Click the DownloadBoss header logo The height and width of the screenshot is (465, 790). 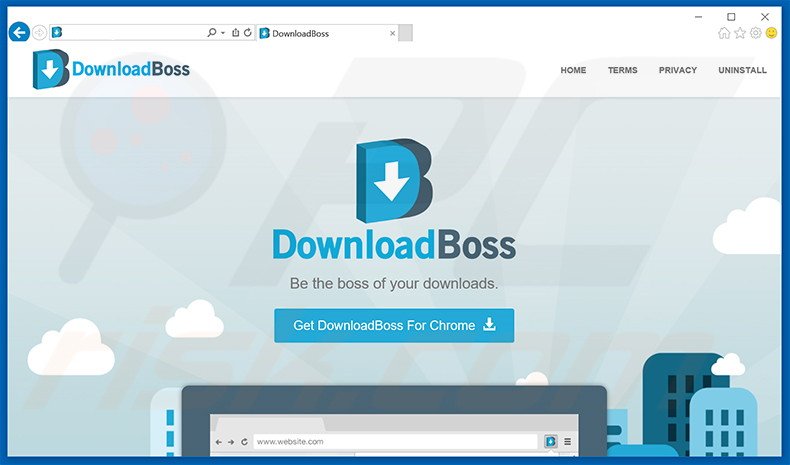pos(111,70)
